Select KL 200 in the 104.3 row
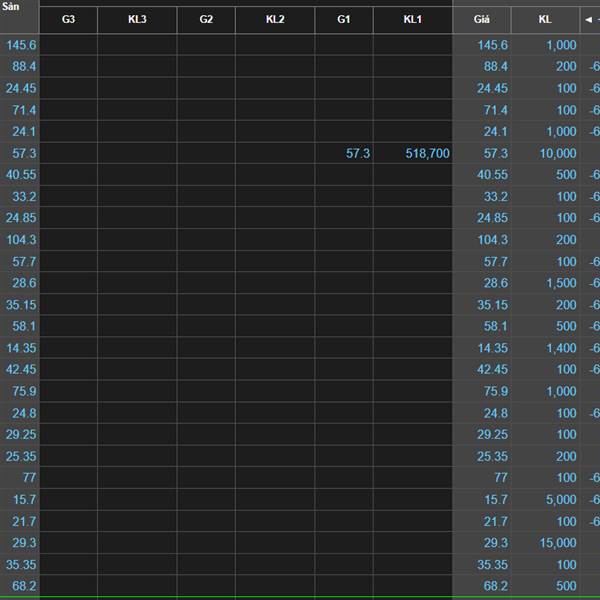The width and height of the screenshot is (600, 600). click(566, 240)
